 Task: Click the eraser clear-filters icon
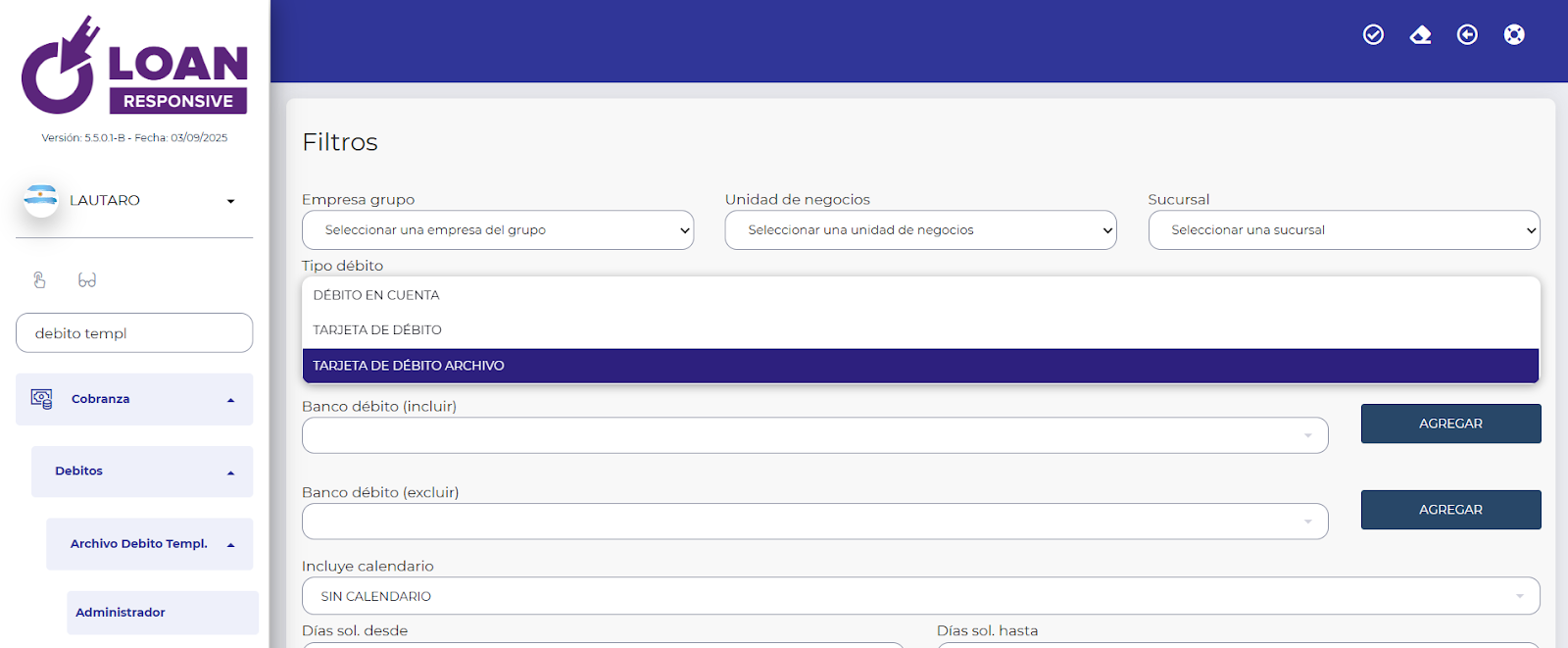(x=1420, y=35)
